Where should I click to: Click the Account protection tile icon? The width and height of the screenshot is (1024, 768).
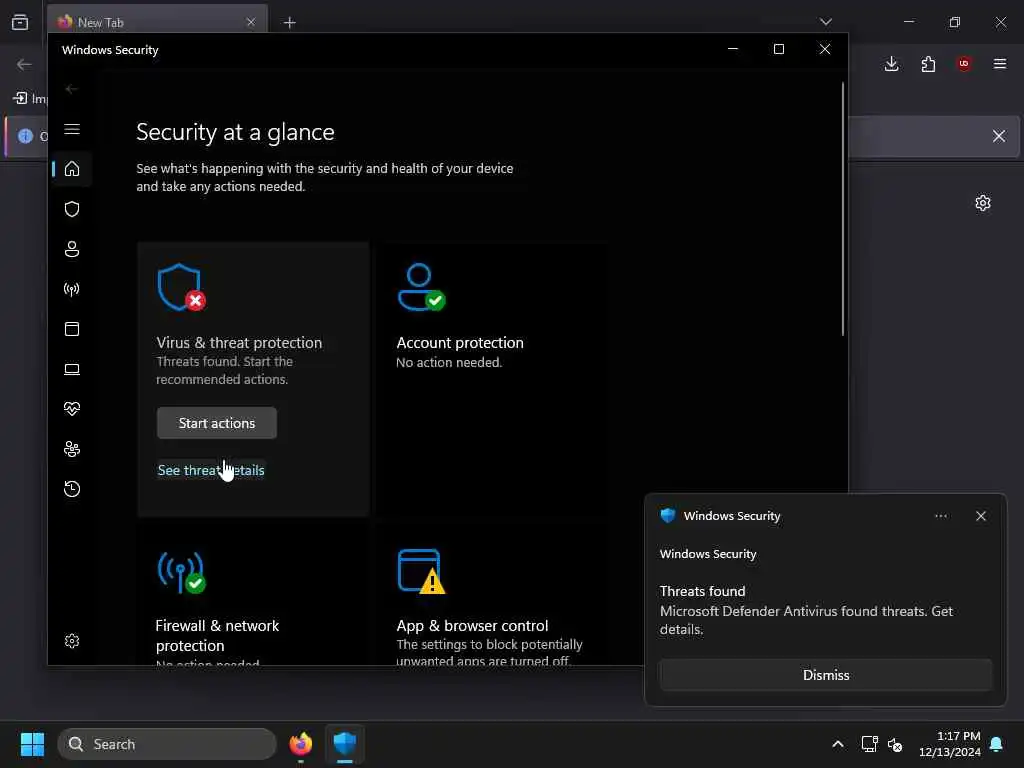(421, 287)
